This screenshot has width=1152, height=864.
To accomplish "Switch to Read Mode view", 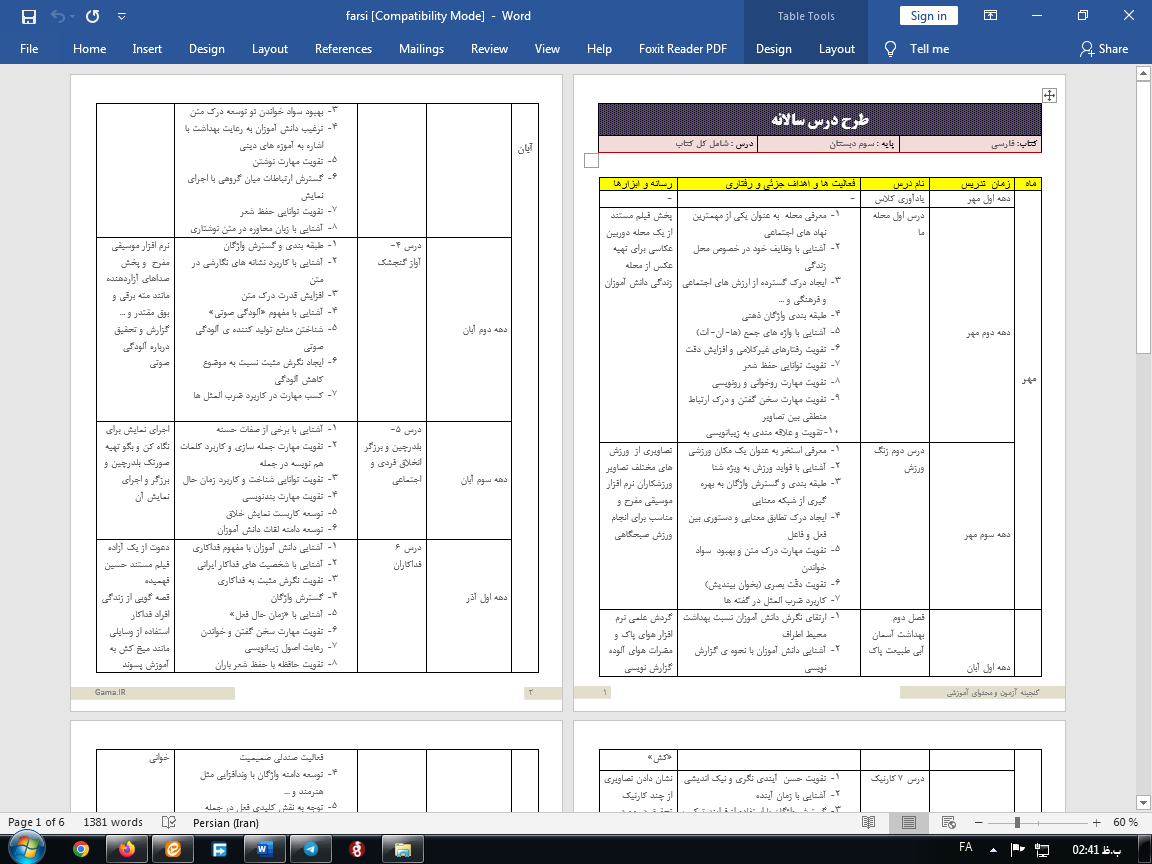I will pyautogui.click(x=868, y=822).
